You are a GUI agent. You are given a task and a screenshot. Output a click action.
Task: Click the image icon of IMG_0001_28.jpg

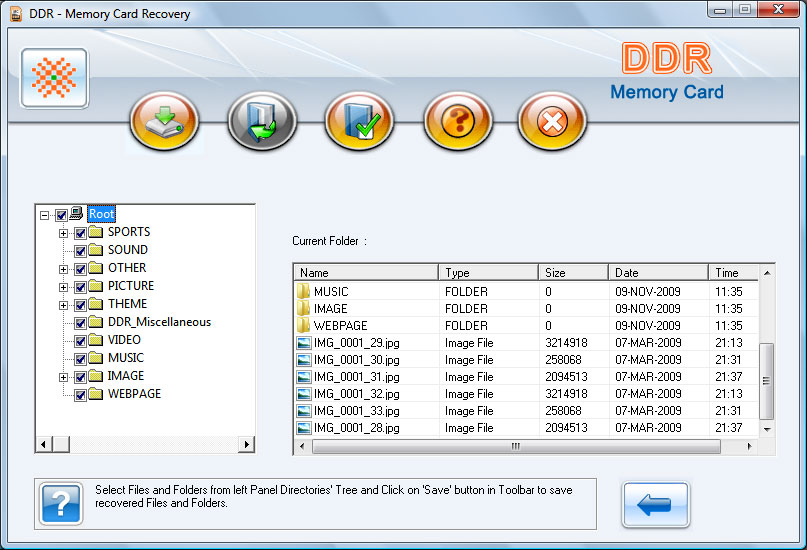click(304, 428)
